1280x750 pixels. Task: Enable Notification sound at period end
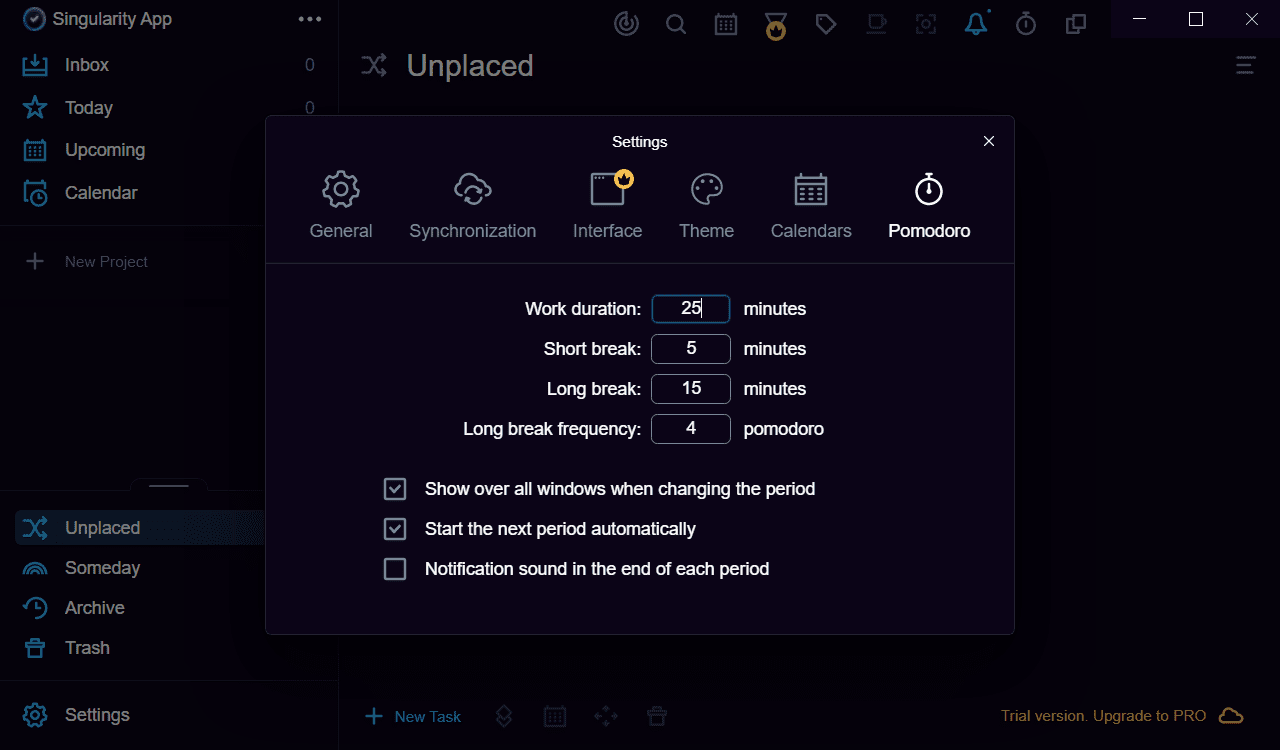pos(395,569)
